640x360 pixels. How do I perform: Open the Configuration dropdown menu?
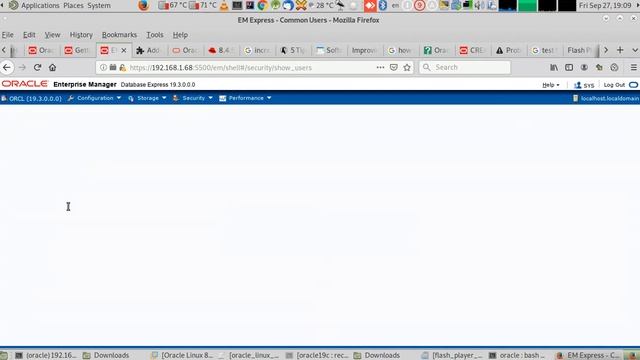click(95, 98)
